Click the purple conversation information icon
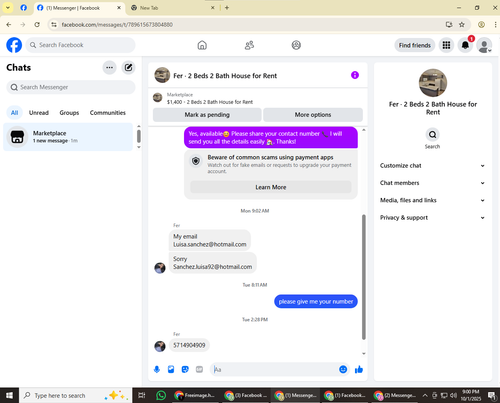Image resolution: width=500 pixels, height=403 pixels. (x=355, y=75)
